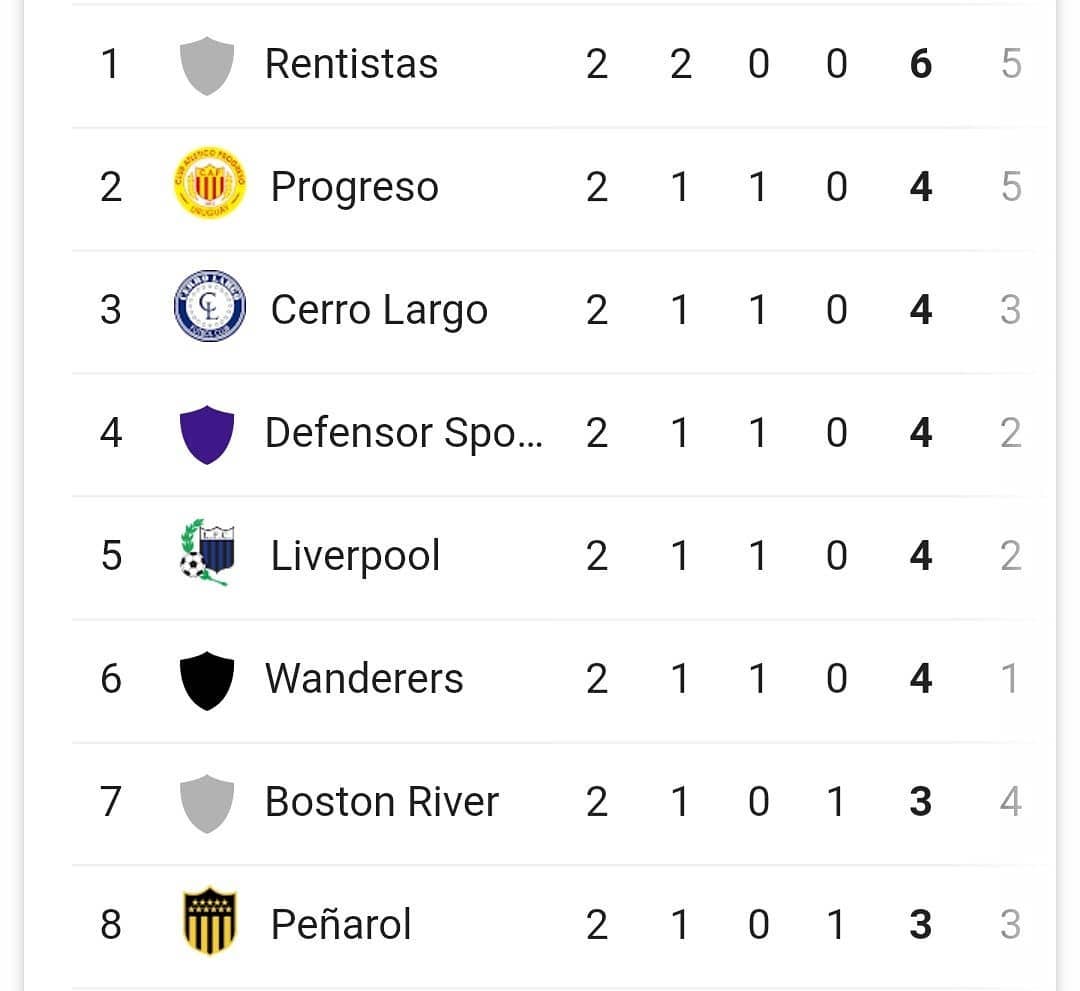Viewport: 1080px width, 991px height.
Task: Click the Cerro Largo blue round crest
Action: tap(209, 306)
